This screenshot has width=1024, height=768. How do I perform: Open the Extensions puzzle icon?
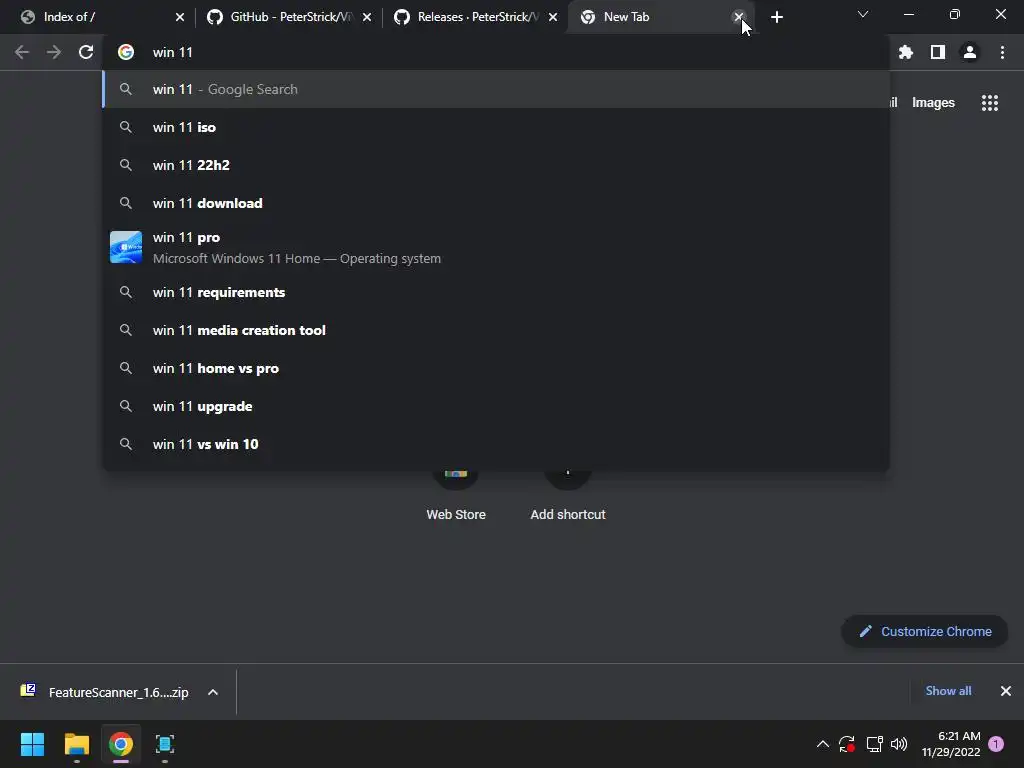click(x=905, y=52)
